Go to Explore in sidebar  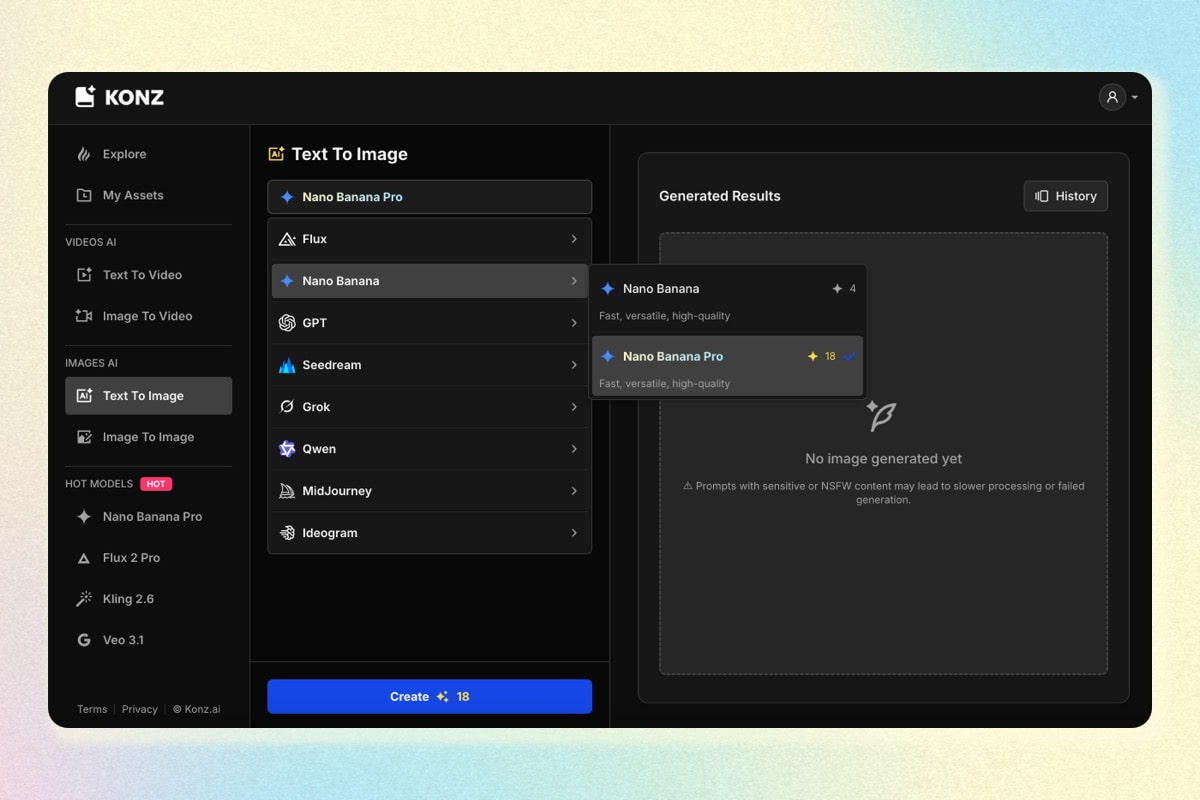148,154
